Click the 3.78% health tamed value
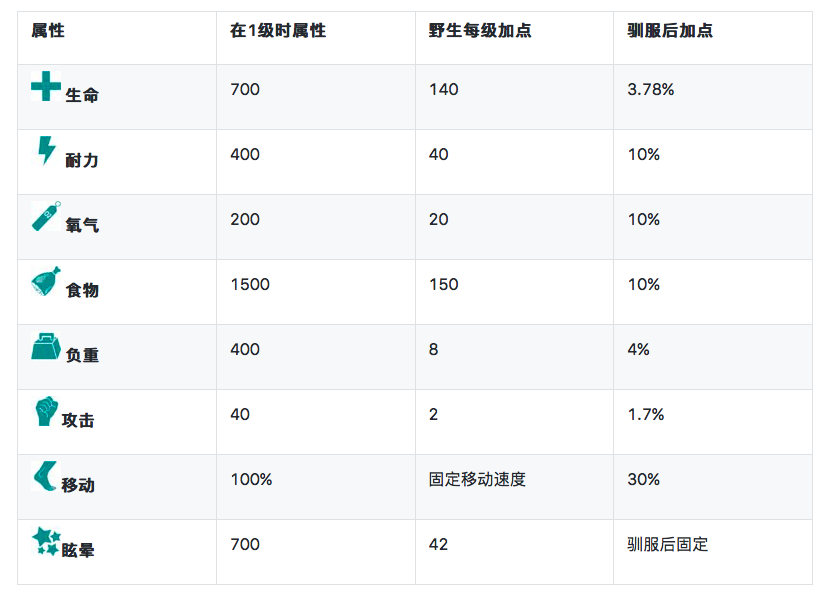Screen dimensions: 830x596 tap(650, 90)
